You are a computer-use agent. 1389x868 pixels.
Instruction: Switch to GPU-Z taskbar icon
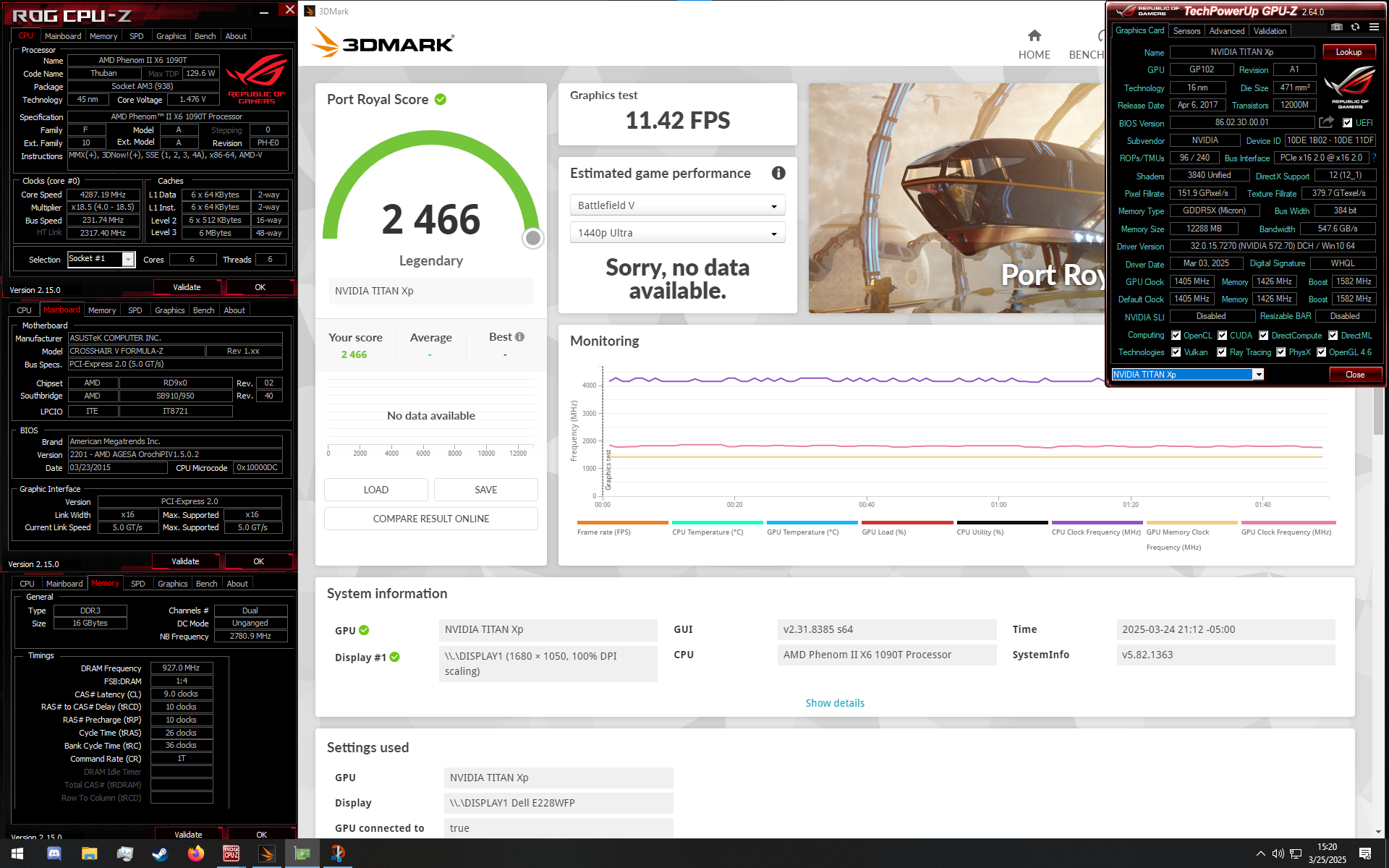(x=302, y=854)
